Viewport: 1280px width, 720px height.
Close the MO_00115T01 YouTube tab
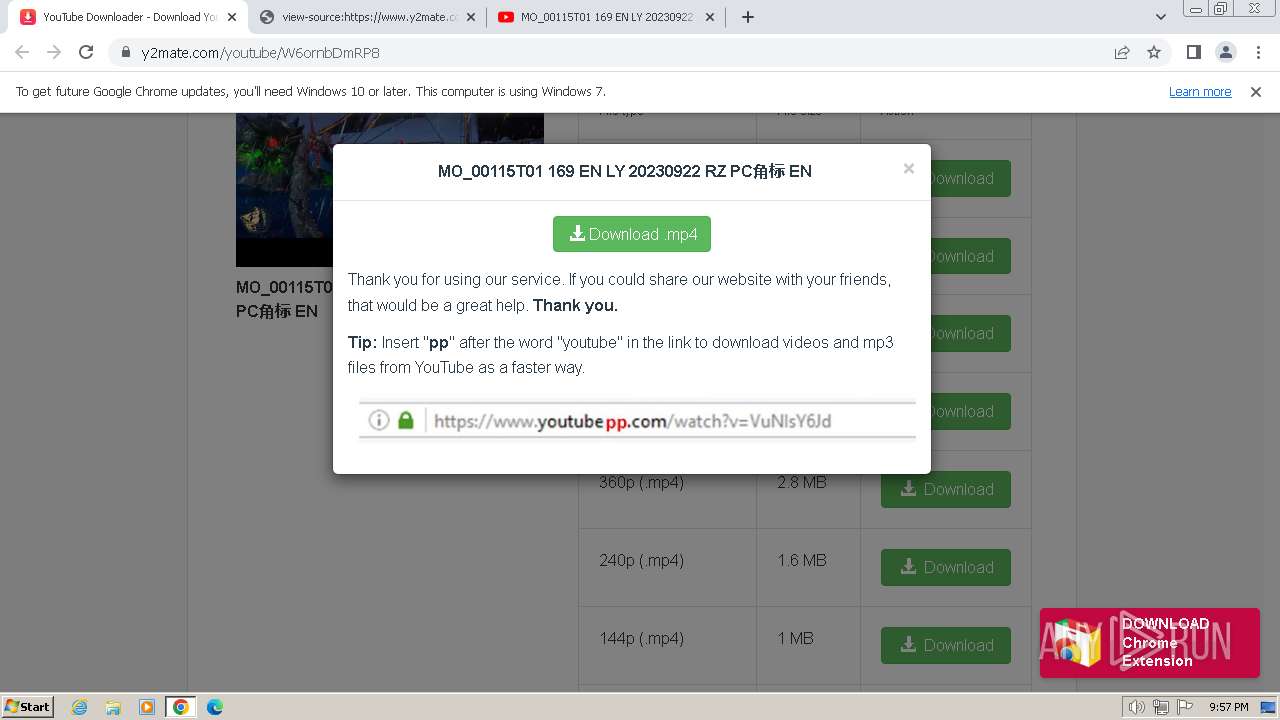(710, 17)
